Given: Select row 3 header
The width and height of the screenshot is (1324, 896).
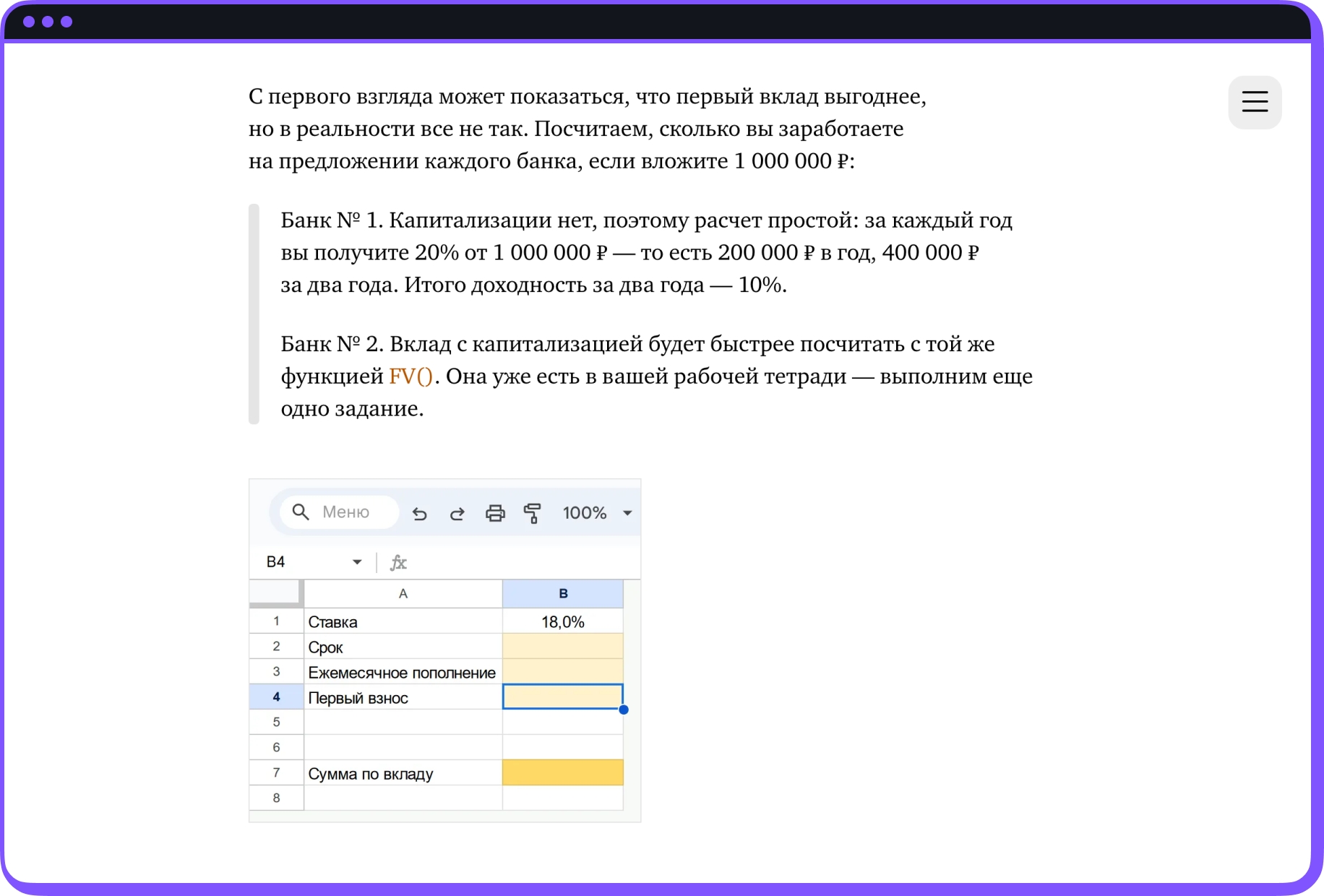Looking at the screenshot, I should [276, 671].
